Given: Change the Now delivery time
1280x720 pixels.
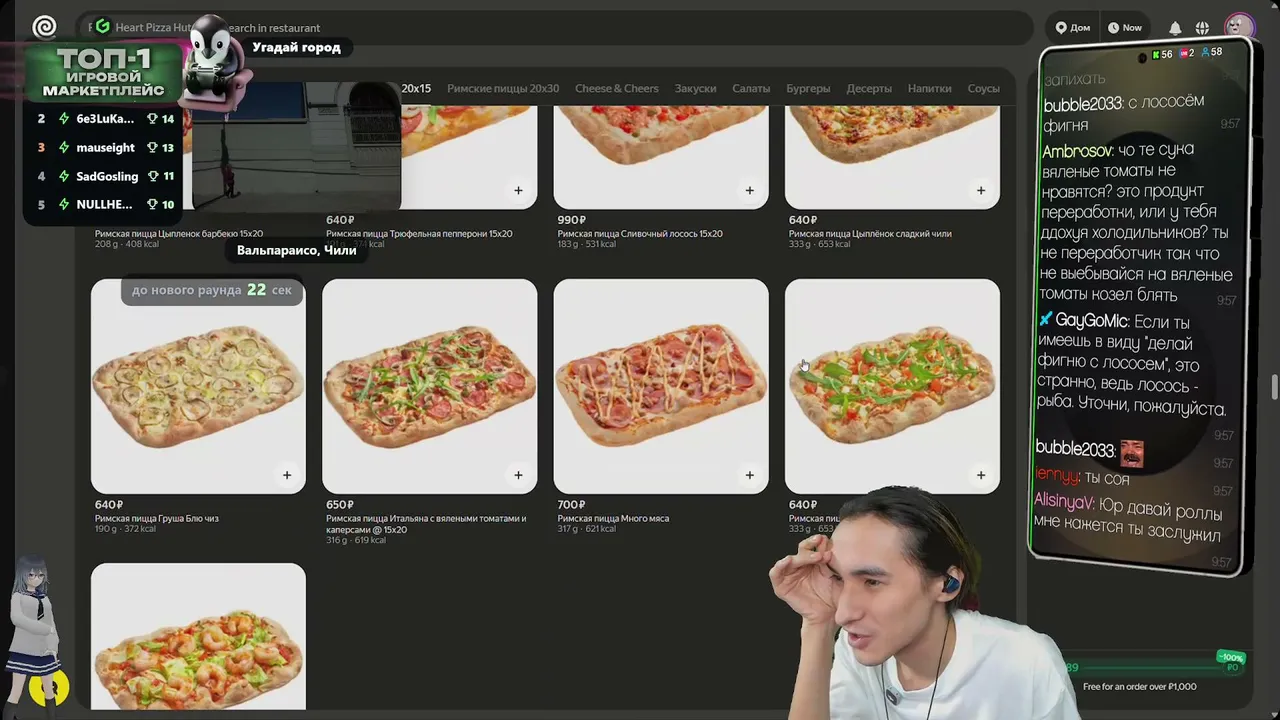Looking at the screenshot, I should pyautogui.click(x=1125, y=28).
